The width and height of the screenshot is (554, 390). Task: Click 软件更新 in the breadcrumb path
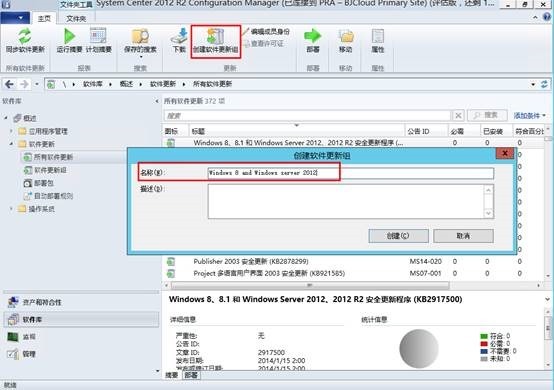coord(163,84)
